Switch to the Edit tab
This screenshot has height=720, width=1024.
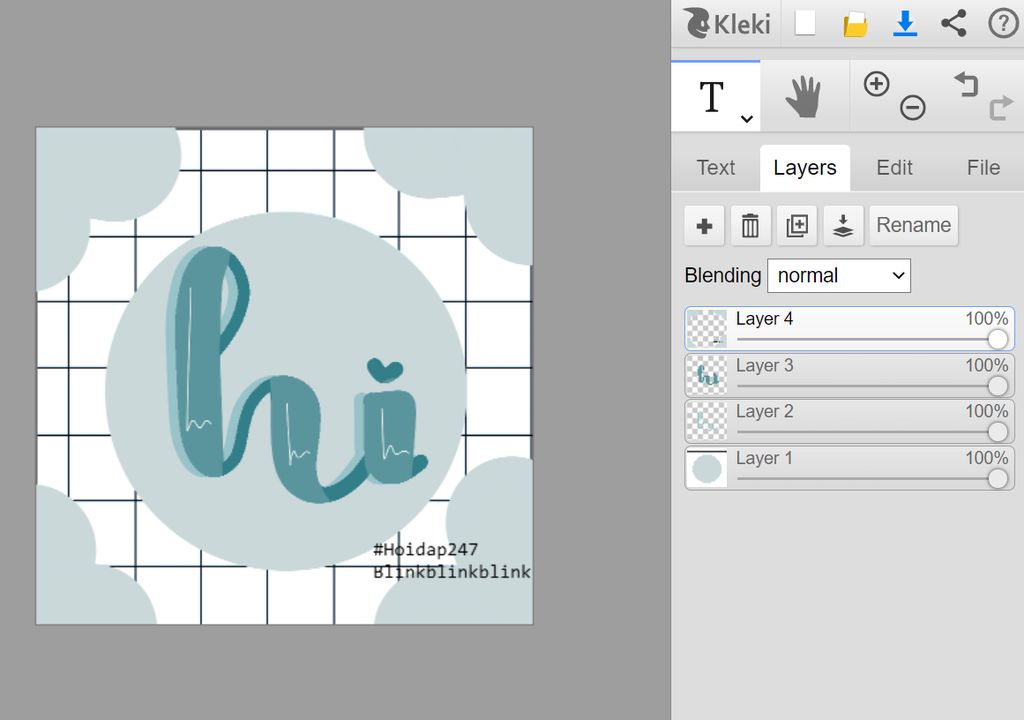click(894, 168)
